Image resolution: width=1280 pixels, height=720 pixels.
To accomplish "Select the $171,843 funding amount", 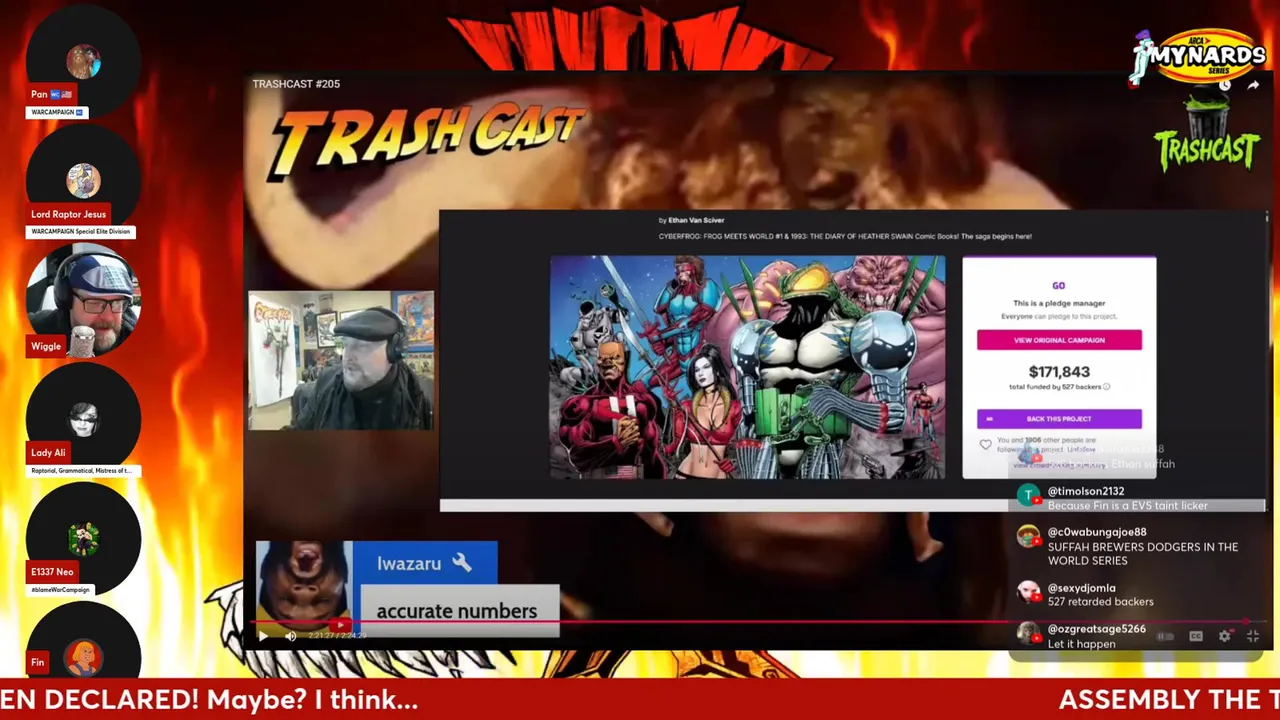I will click(1059, 372).
